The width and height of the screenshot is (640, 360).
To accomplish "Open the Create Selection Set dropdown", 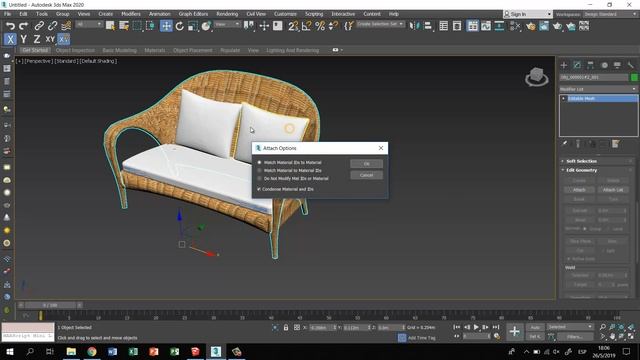I will [380, 24].
